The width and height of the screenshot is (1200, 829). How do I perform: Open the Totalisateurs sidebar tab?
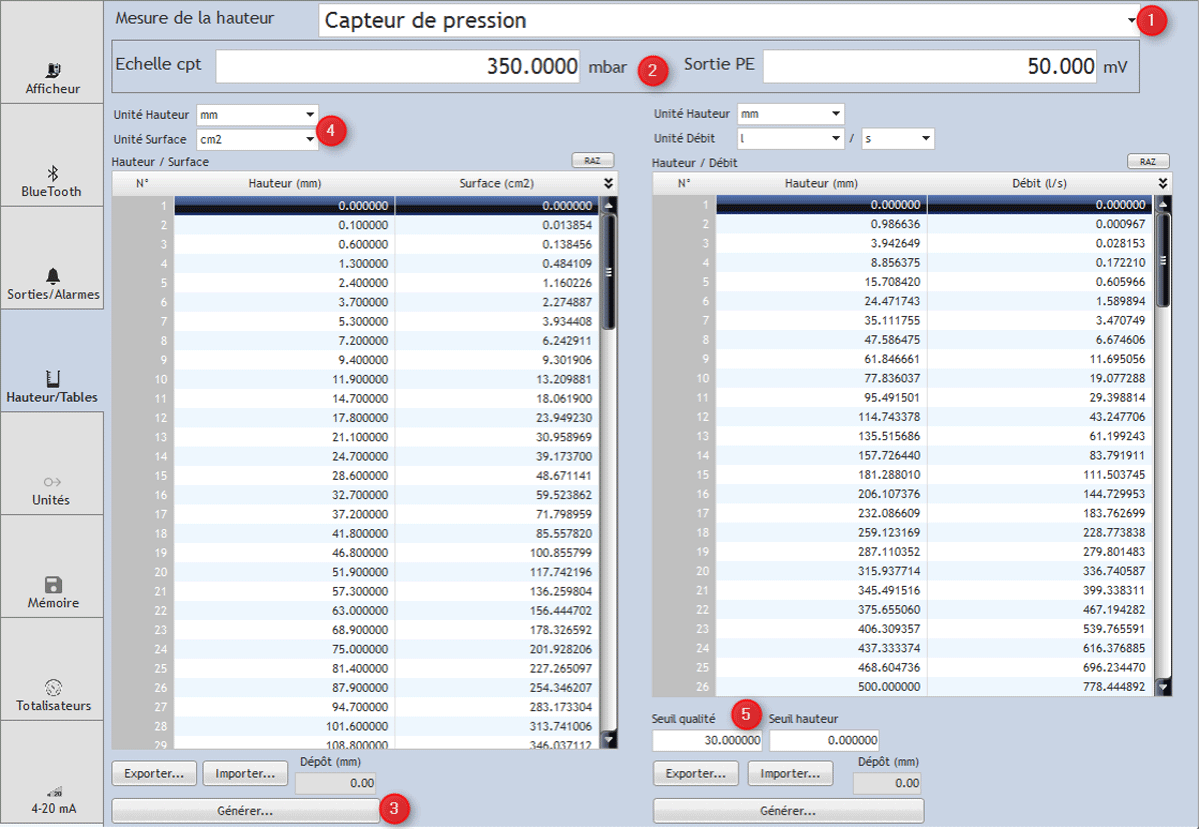[x=52, y=669]
